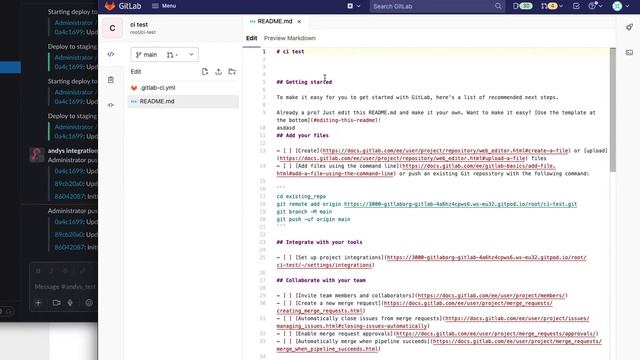Viewport: 640px width, 360px height.
Task: Click the '## Collaborate with your team' heading
Action: point(321,280)
